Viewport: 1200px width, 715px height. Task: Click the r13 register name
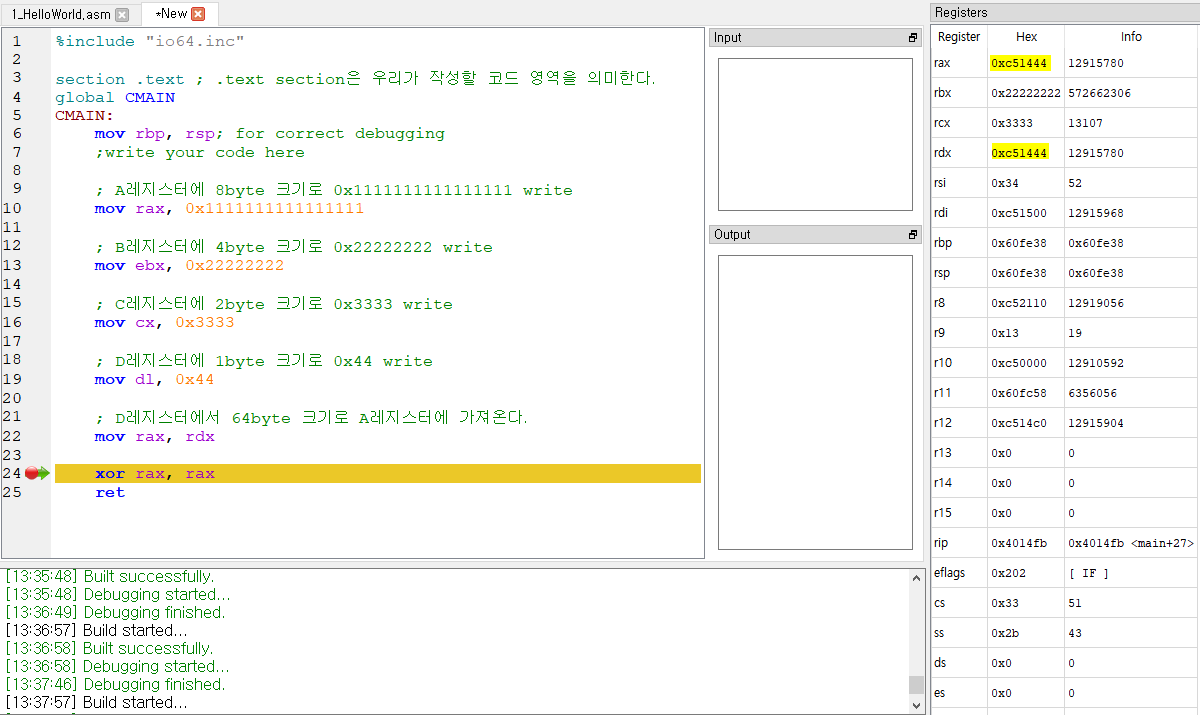click(x=943, y=453)
